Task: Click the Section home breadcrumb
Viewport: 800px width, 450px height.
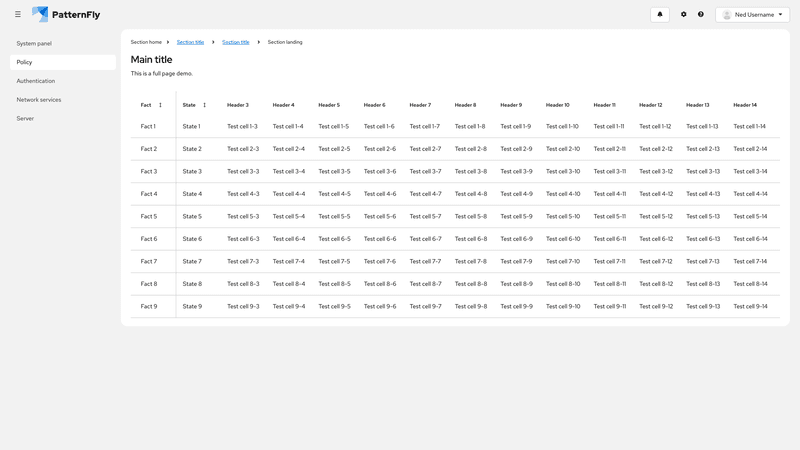Action: [x=146, y=42]
